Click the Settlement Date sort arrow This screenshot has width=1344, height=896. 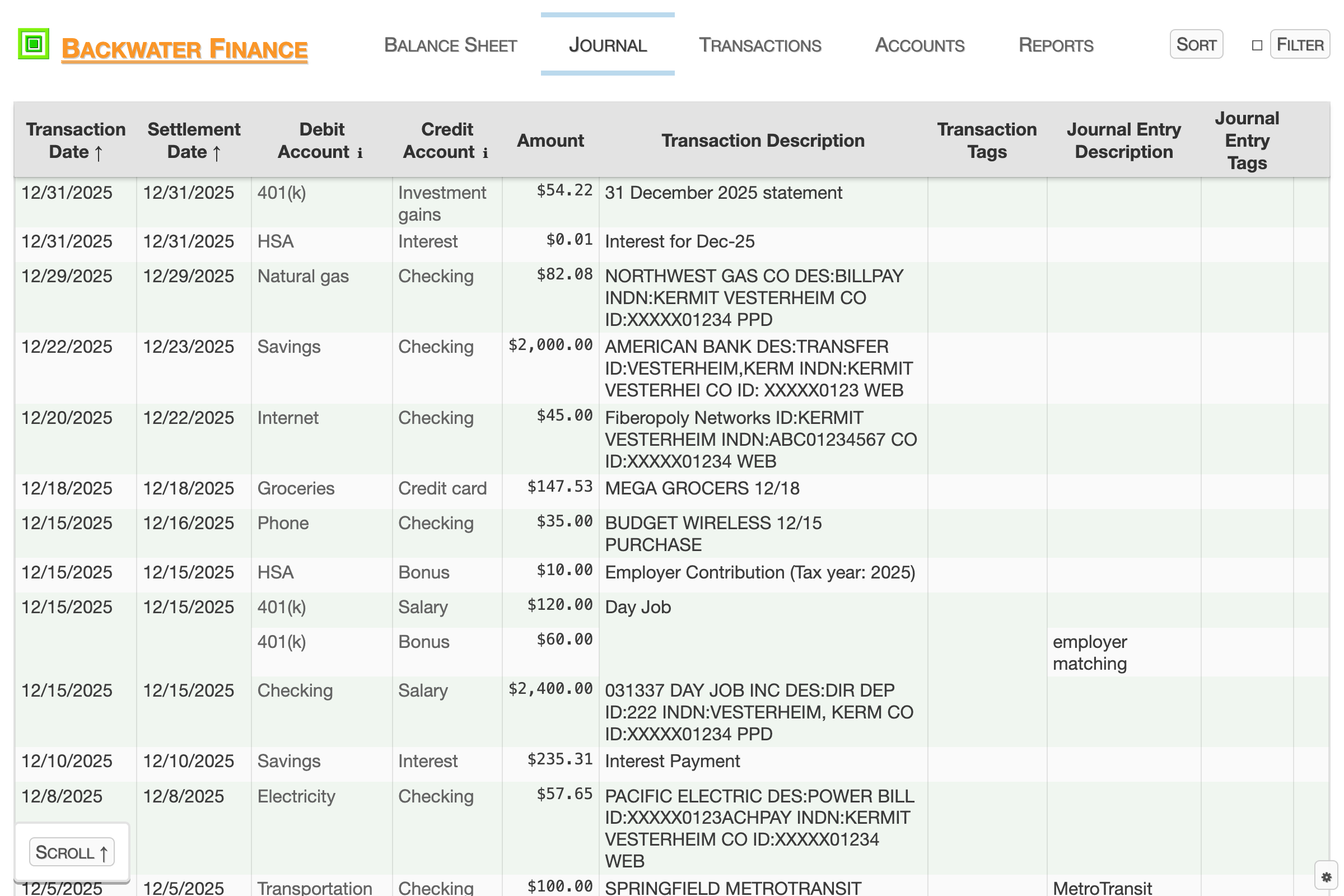coord(217,153)
